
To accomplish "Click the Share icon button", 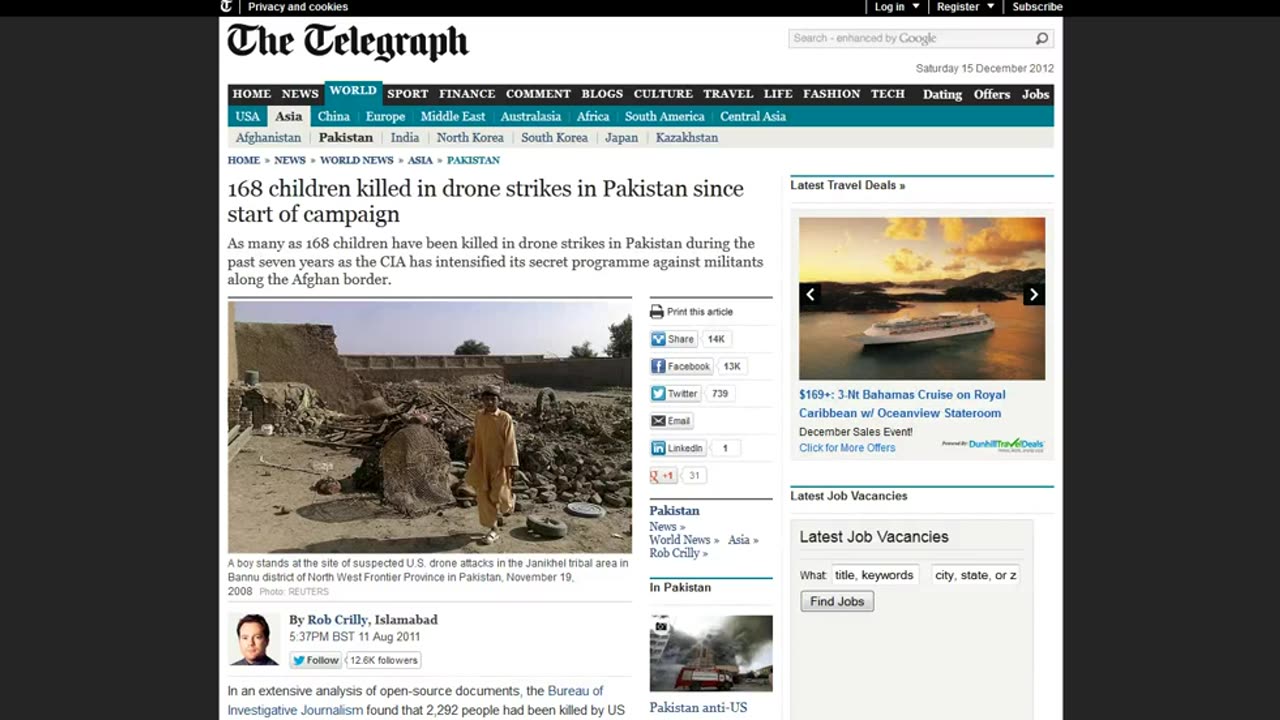I will 673,339.
